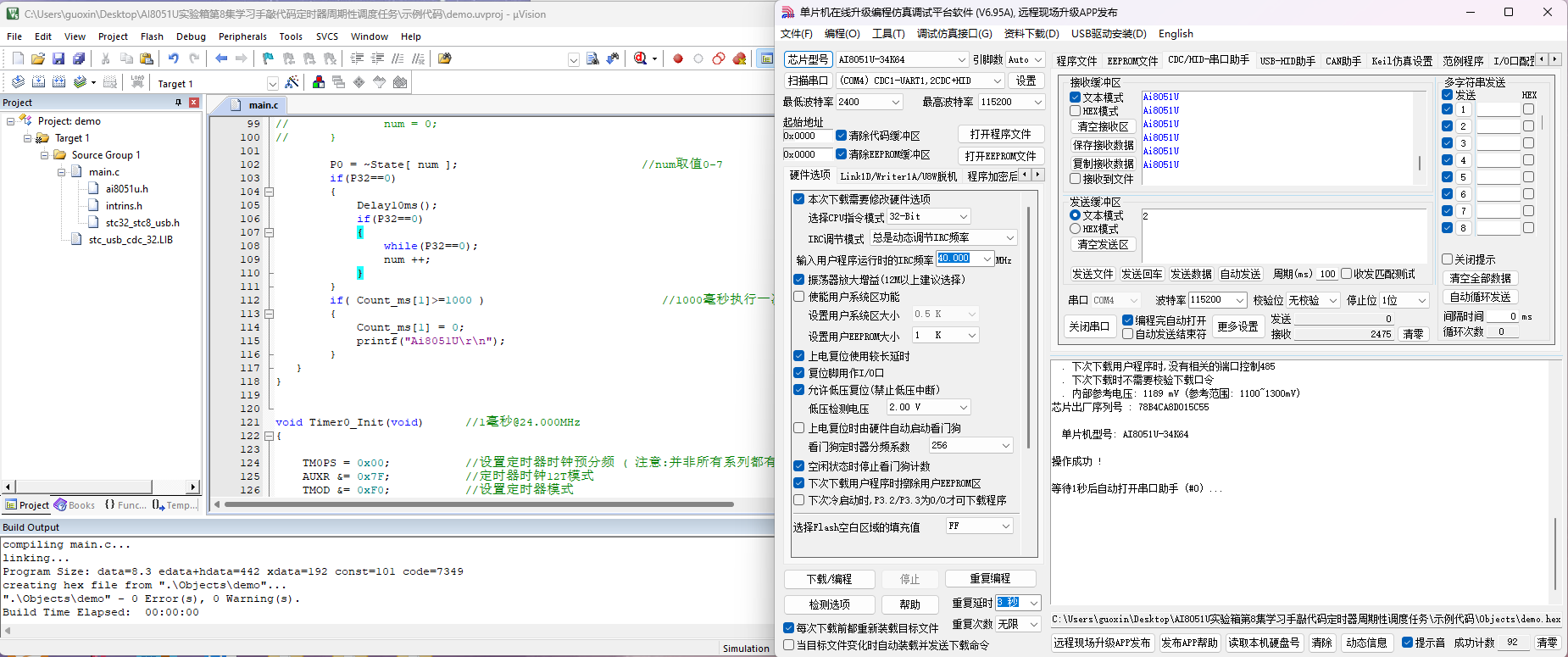Click the Find in Files folder icon

[445, 58]
